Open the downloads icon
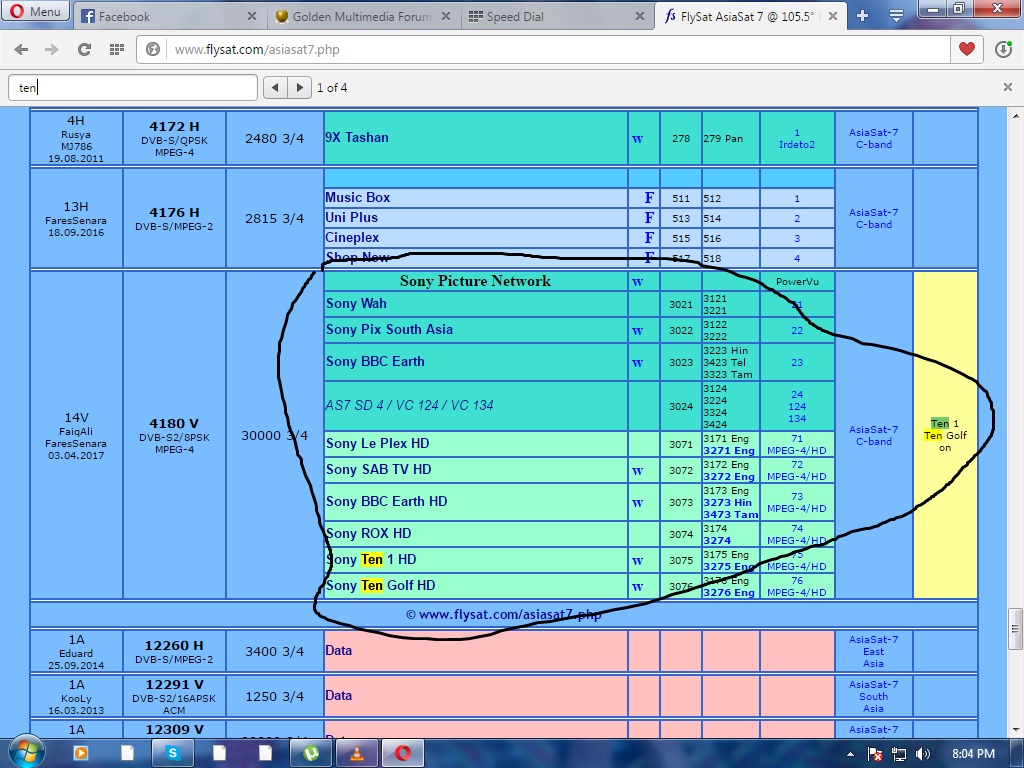The image size is (1024, 768). (x=1004, y=50)
